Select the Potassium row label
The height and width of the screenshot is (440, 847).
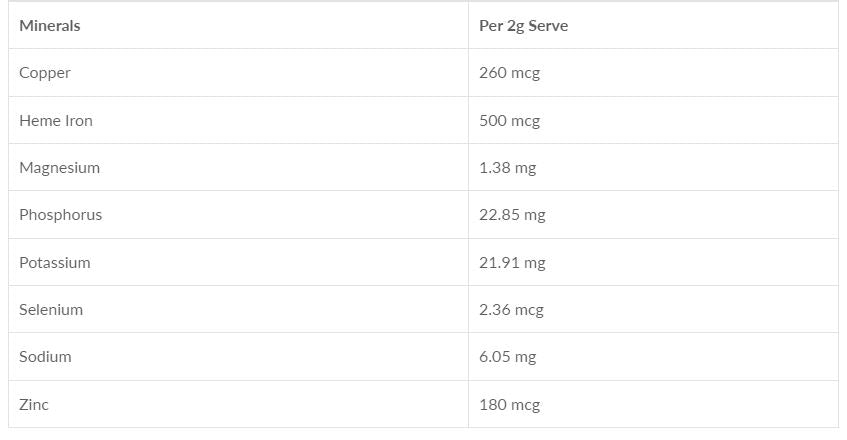[55, 263]
